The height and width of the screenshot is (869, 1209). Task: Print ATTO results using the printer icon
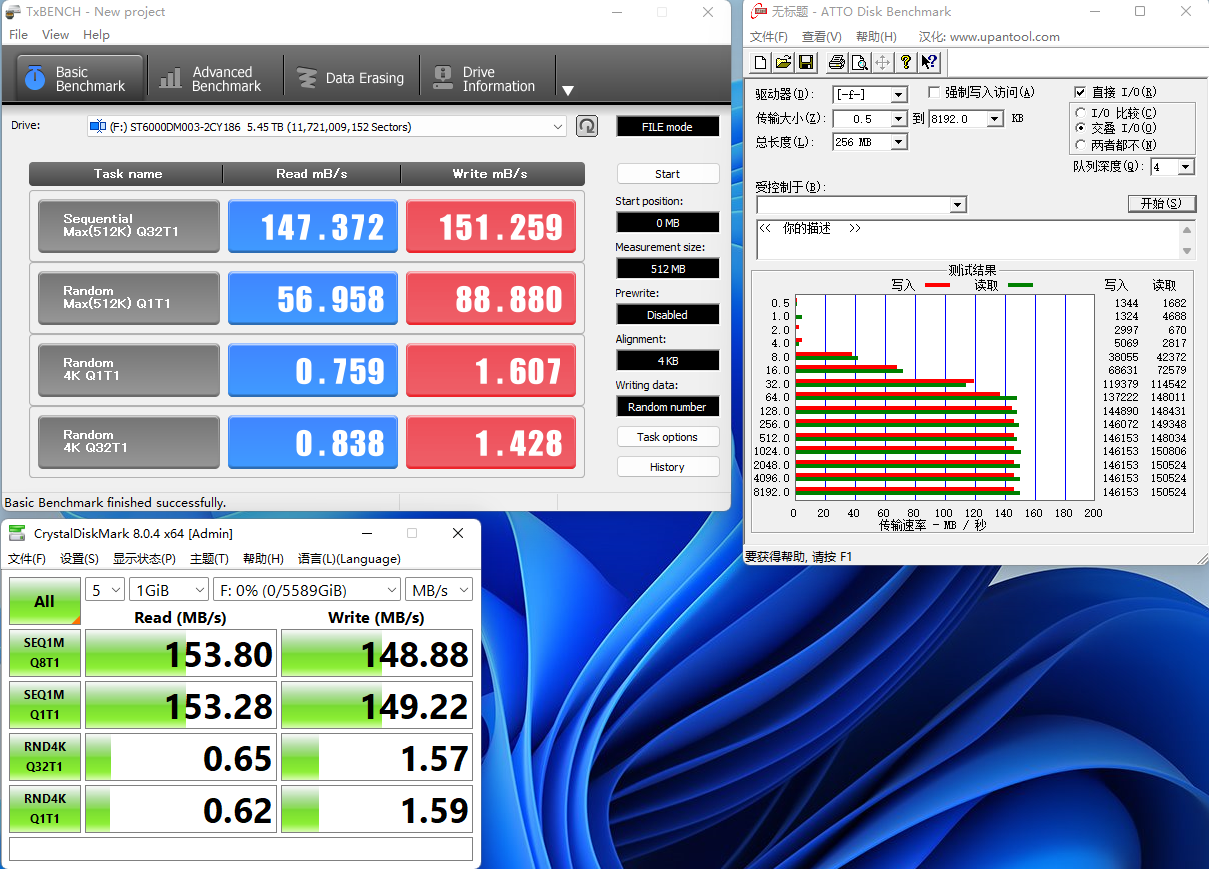pyautogui.click(x=837, y=63)
